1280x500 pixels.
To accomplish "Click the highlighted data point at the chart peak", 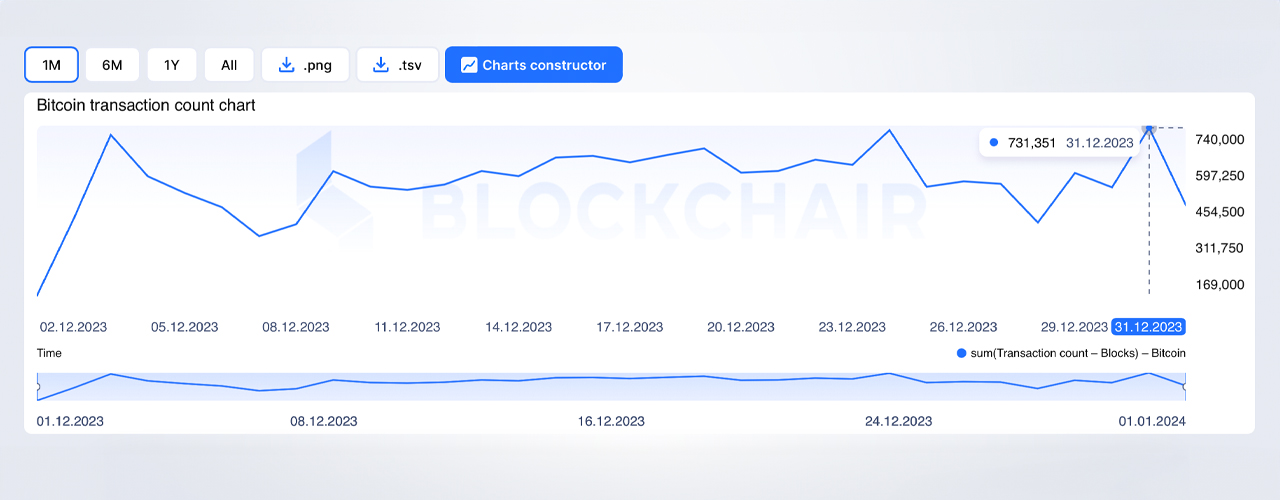I will (1149, 128).
